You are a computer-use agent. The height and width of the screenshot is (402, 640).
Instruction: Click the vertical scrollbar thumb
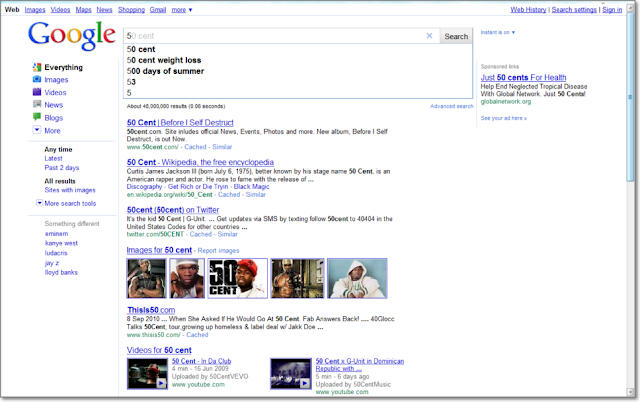click(630, 97)
